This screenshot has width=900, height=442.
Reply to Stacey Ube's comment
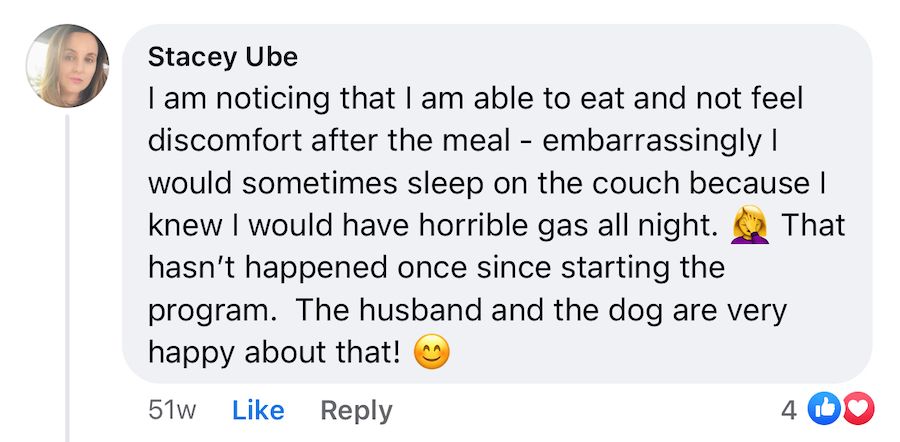(x=356, y=410)
